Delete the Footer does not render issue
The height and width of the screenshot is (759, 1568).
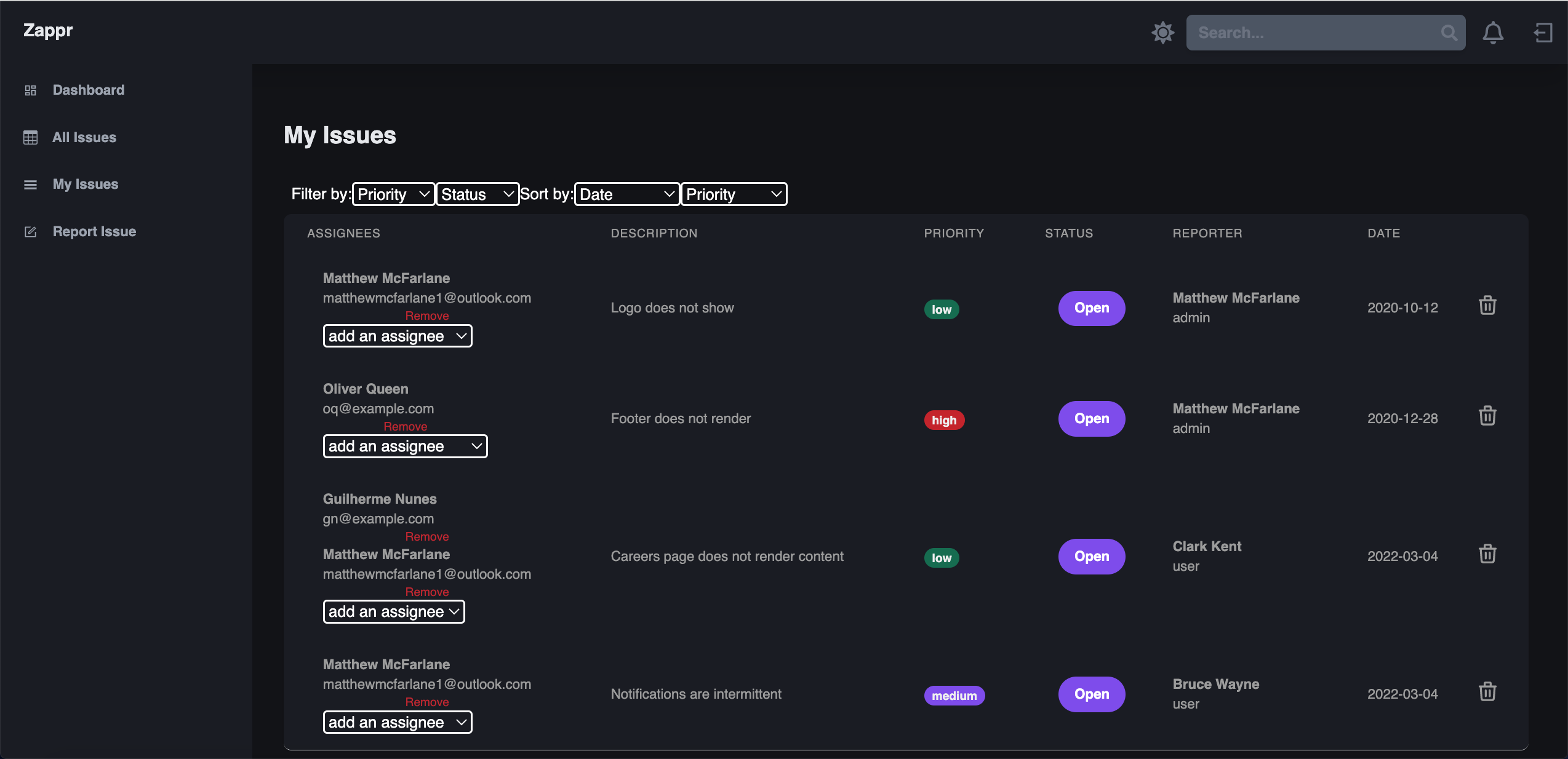point(1487,416)
